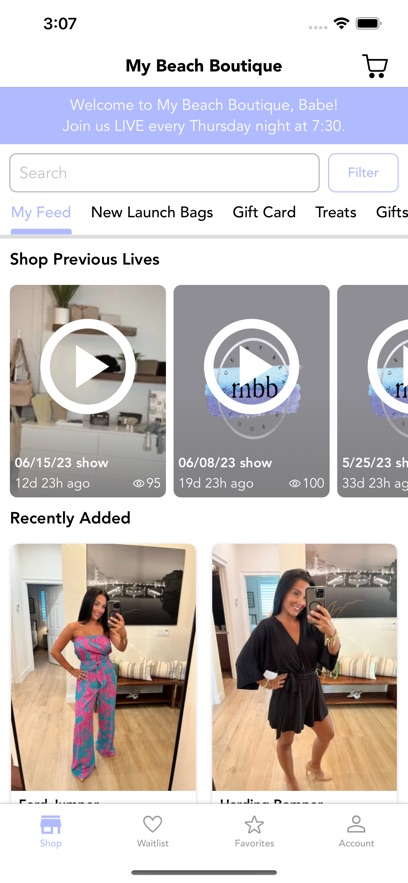Viewport: 408px width, 883px height.
Task: Play the 06/08/23 show video
Action: tap(251, 367)
